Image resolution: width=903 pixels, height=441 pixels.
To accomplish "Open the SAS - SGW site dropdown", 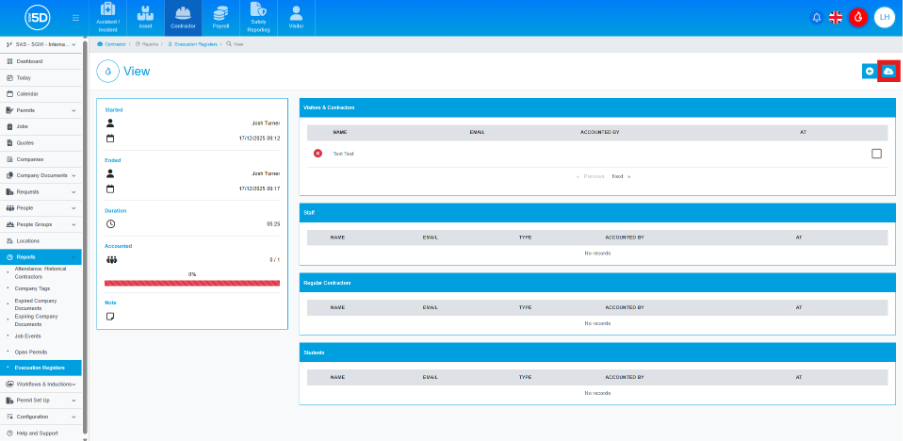I will [x=42, y=44].
